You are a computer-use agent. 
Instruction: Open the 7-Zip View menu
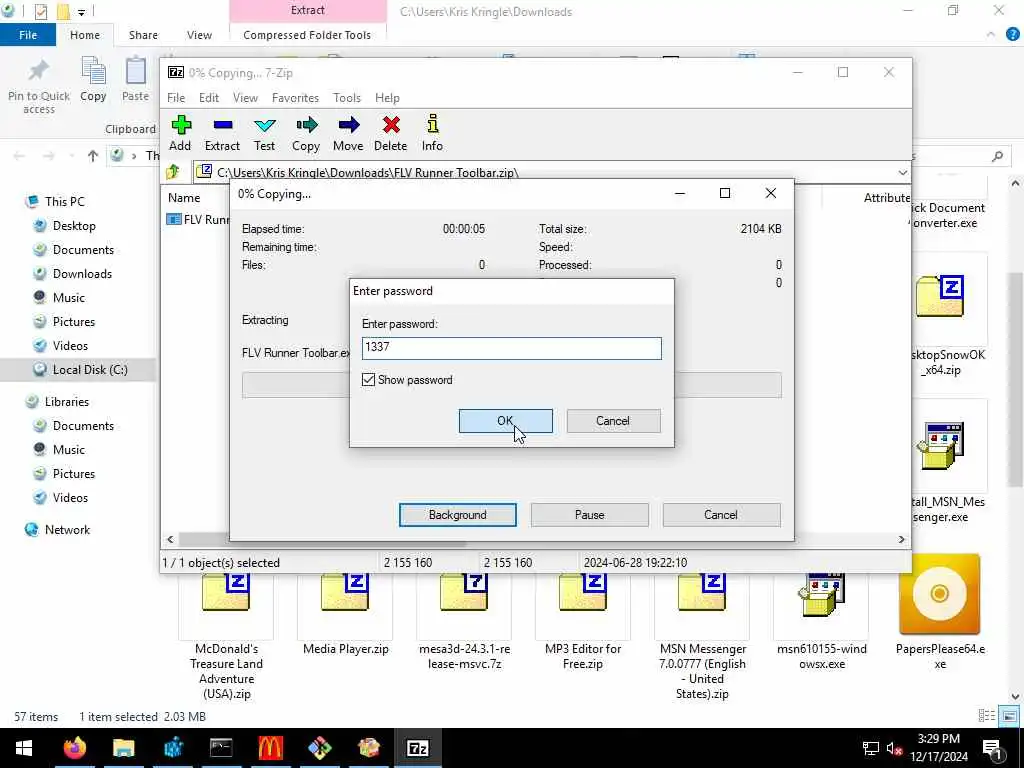point(246,98)
